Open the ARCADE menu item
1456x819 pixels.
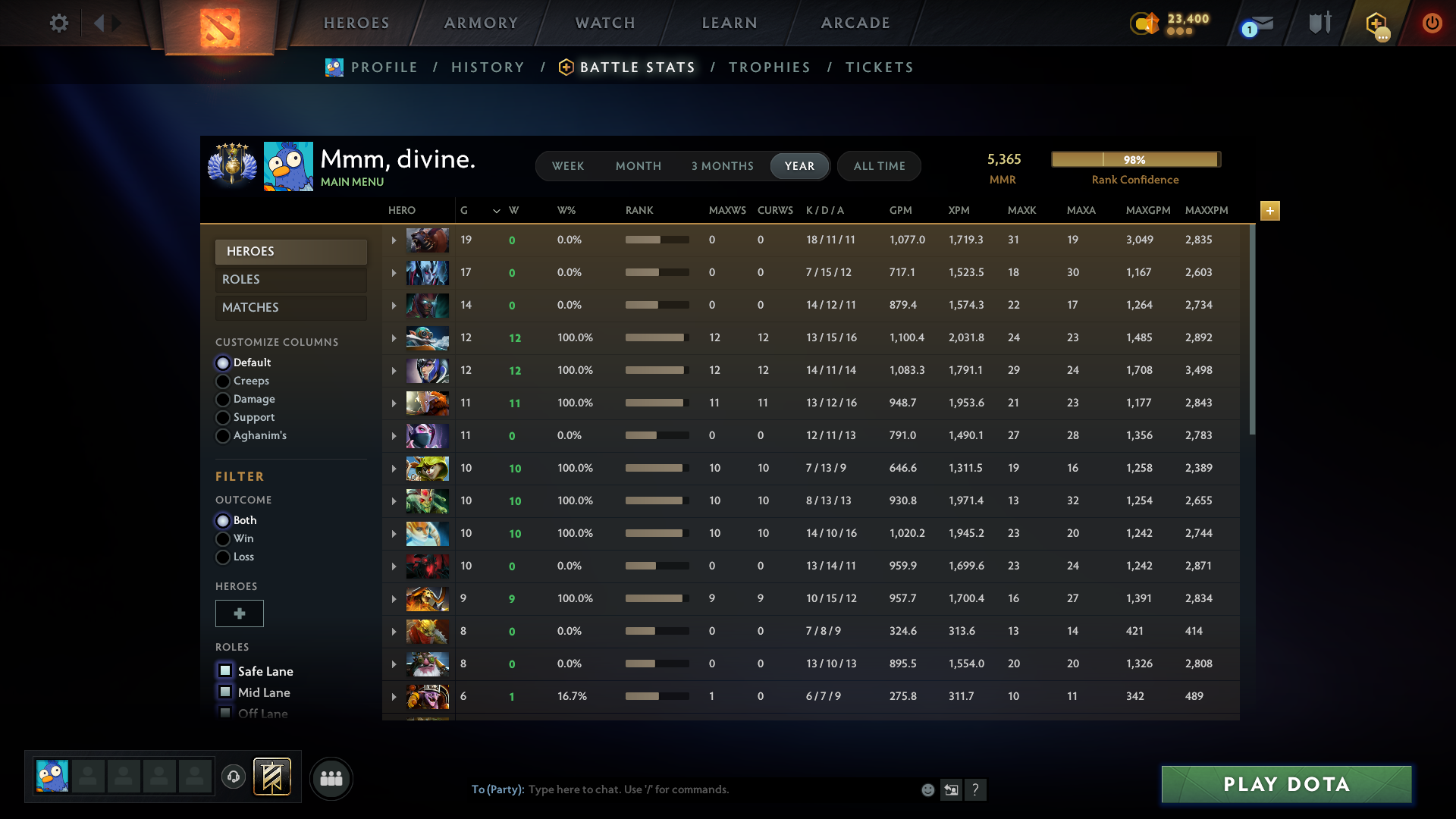[855, 23]
